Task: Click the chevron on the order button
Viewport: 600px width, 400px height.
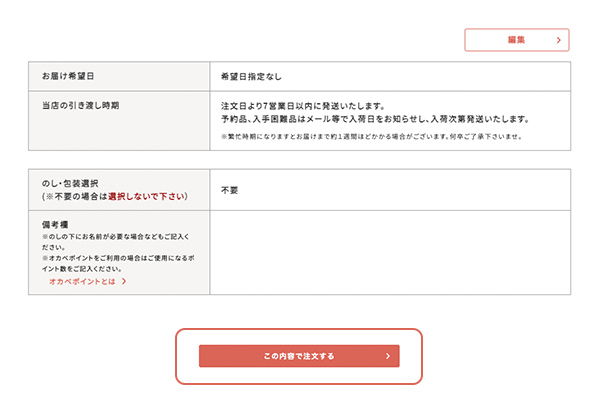Action: click(x=387, y=356)
